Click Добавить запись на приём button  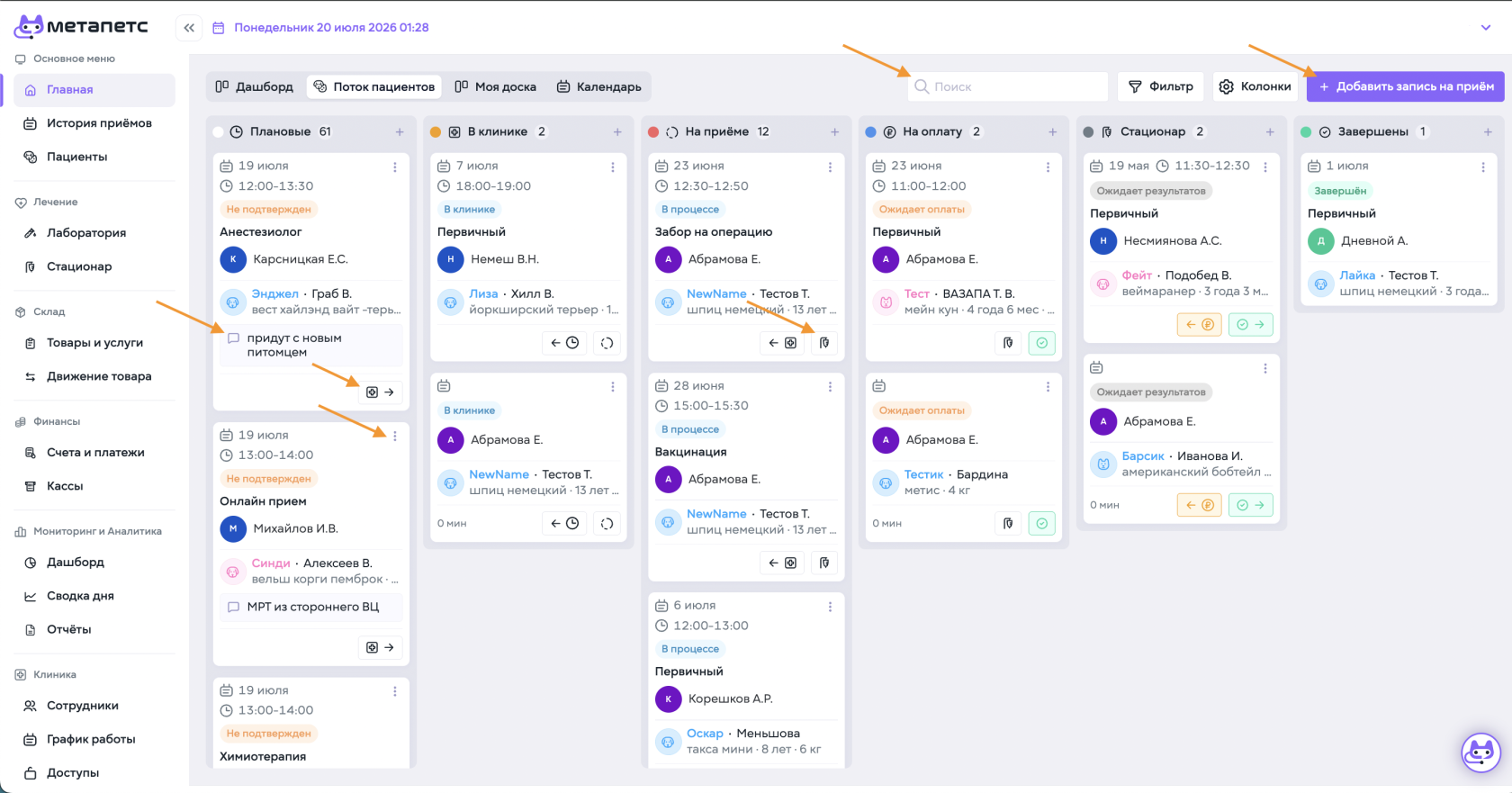point(1406,86)
